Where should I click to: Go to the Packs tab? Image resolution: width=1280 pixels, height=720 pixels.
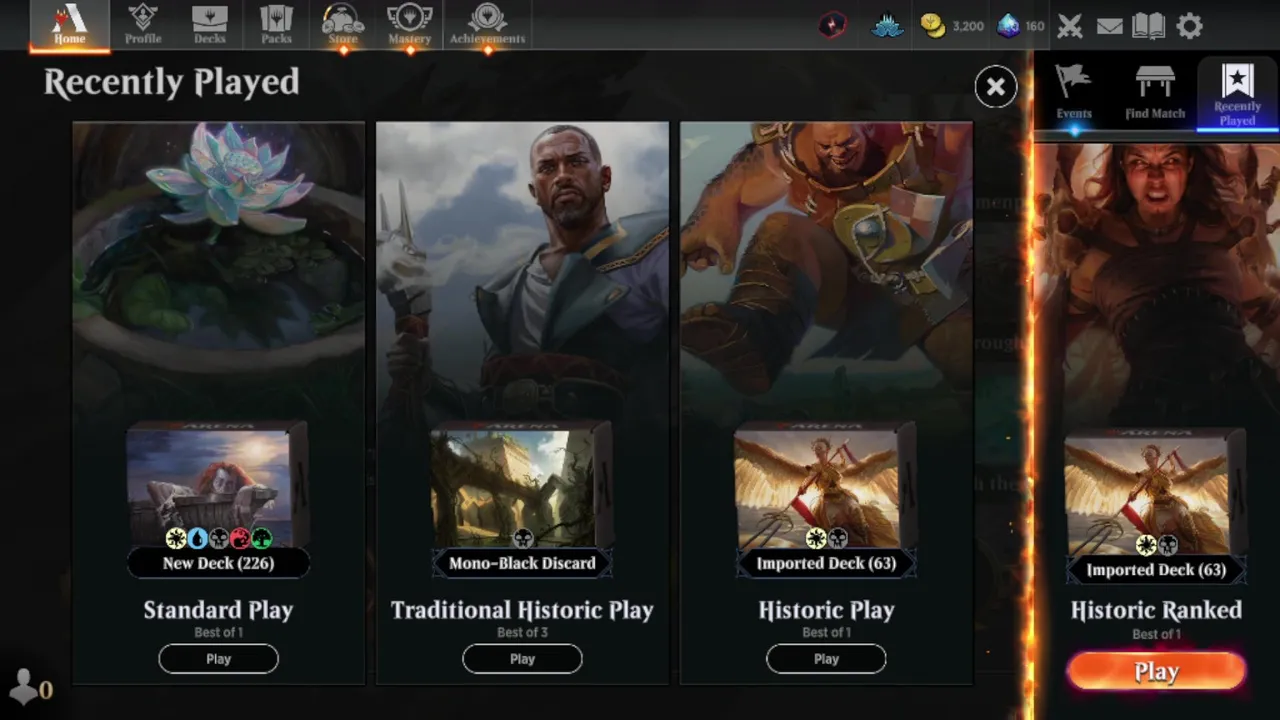tap(276, 25)
